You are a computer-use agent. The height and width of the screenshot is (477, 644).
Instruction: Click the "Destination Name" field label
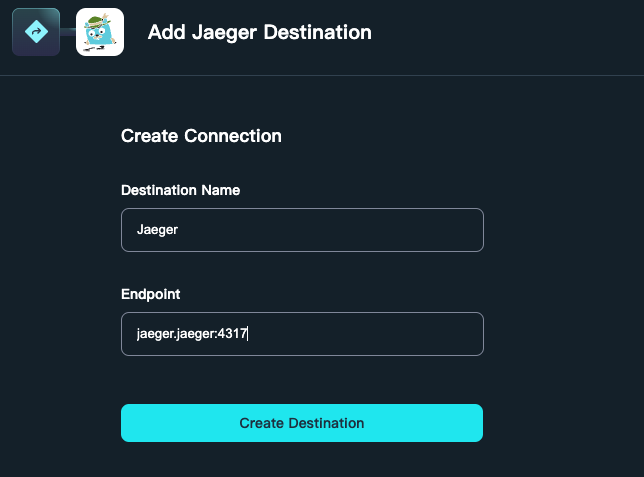[180, 190]
